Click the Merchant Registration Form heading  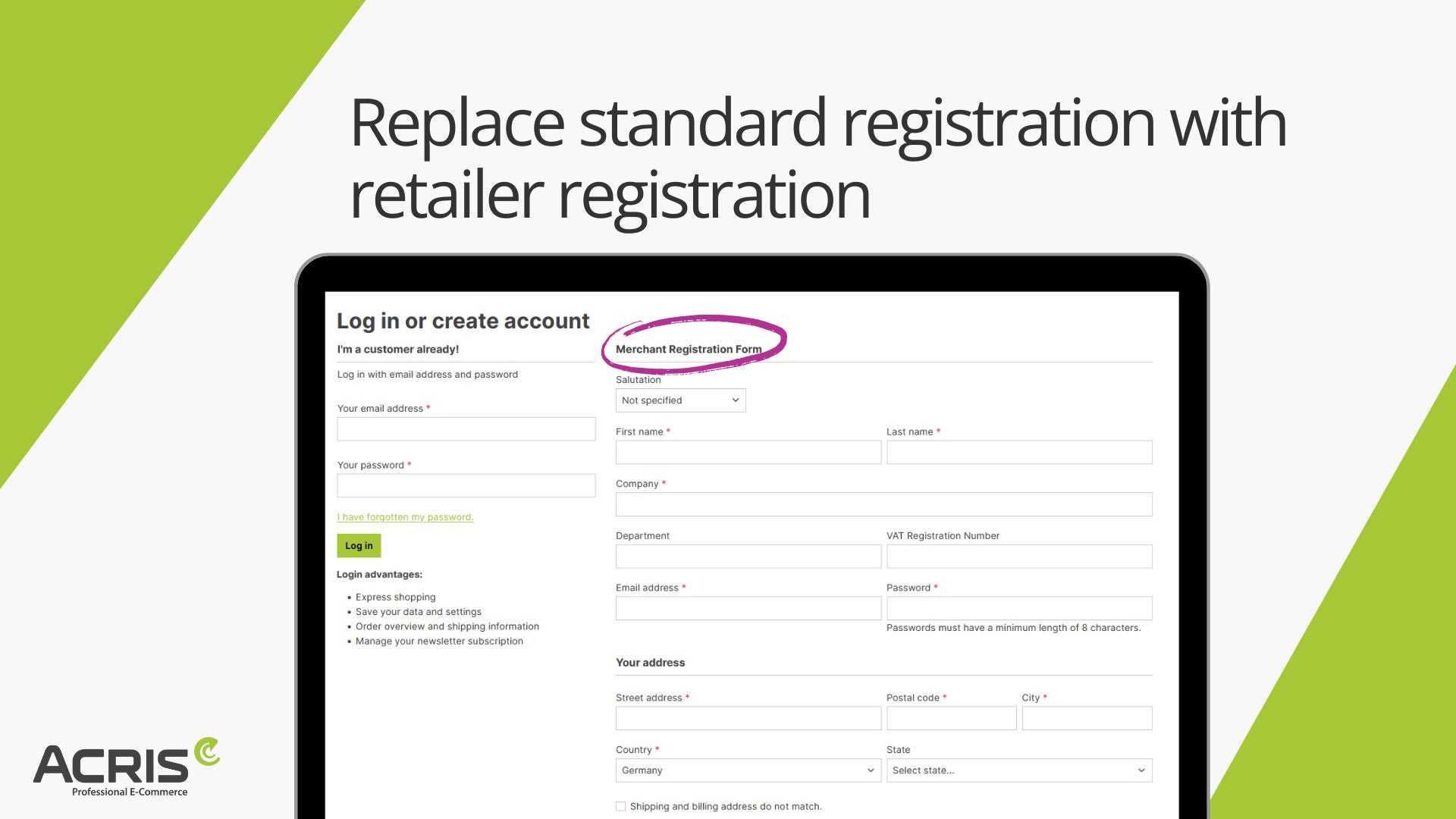tap(688, 350)
